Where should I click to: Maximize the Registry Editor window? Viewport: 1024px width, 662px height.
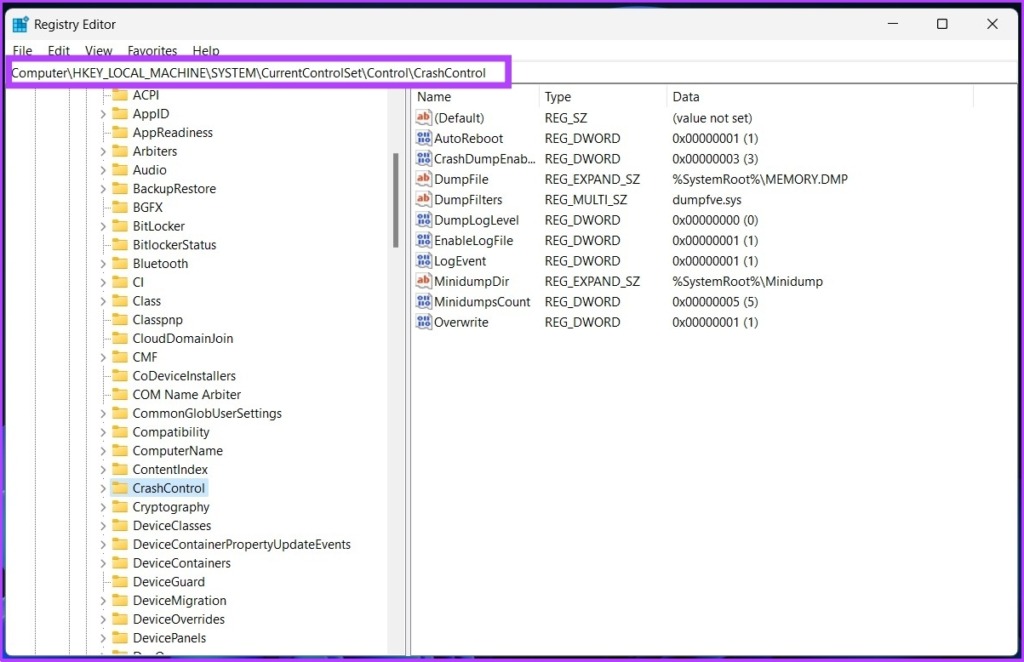click(942, 24)
